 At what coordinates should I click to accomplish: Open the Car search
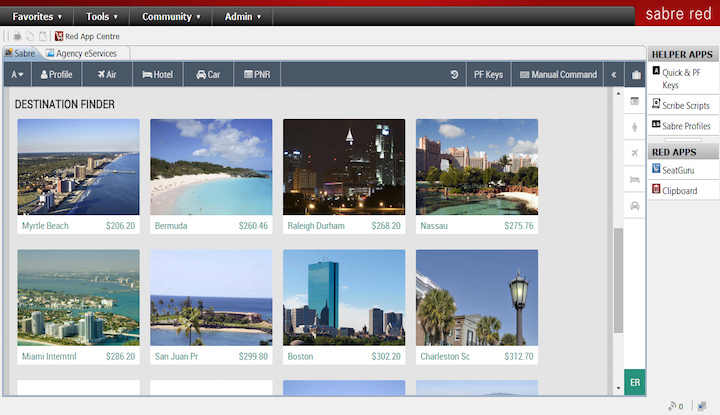click(x=208, y=74)
